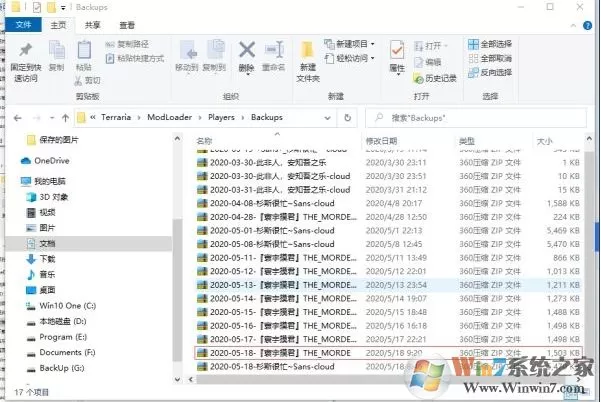Navigate to Players in breadcrumb path

[221, 117]
